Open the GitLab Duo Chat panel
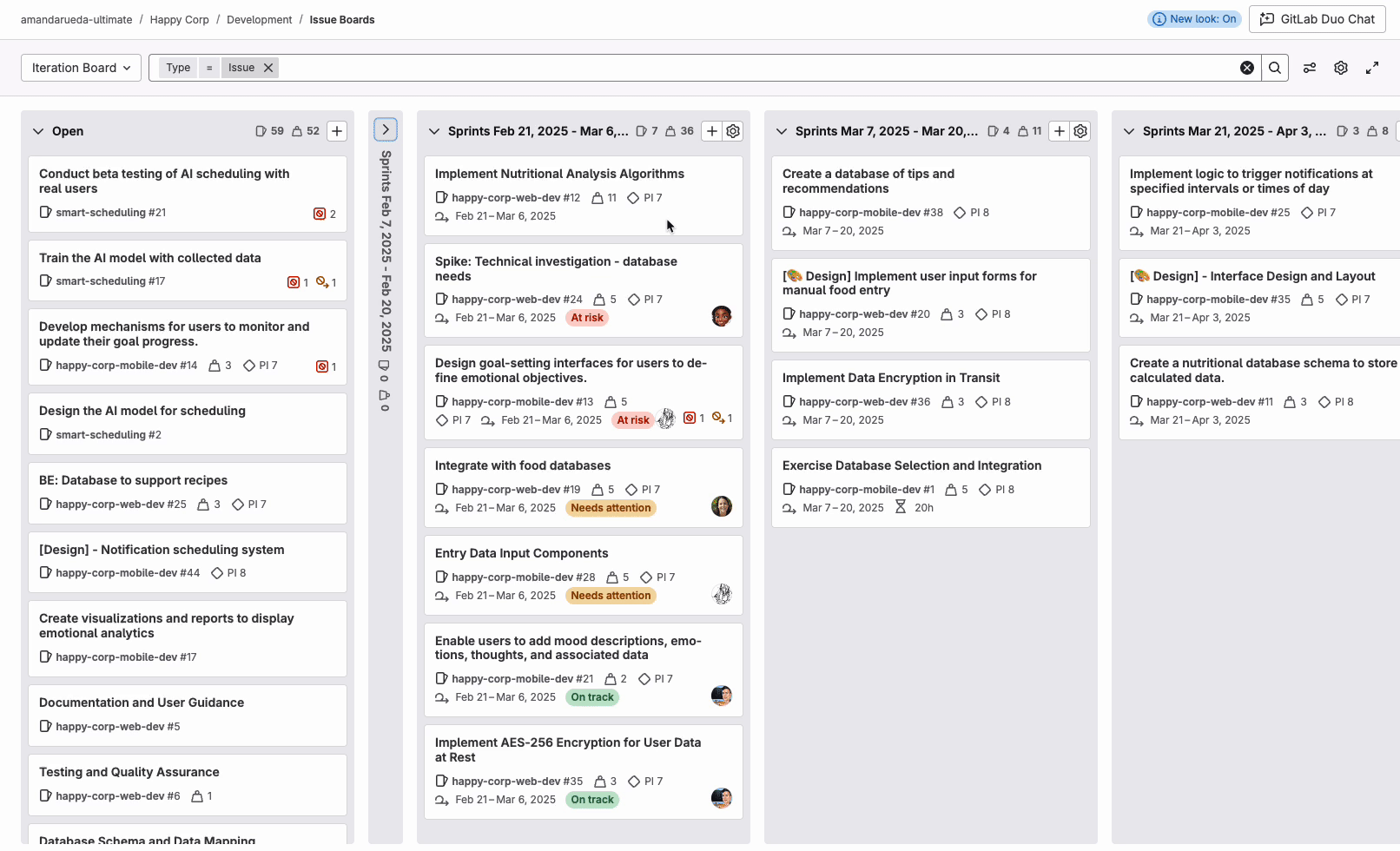This screenshot has height=851, width=1400. [x=1317, y=19]
